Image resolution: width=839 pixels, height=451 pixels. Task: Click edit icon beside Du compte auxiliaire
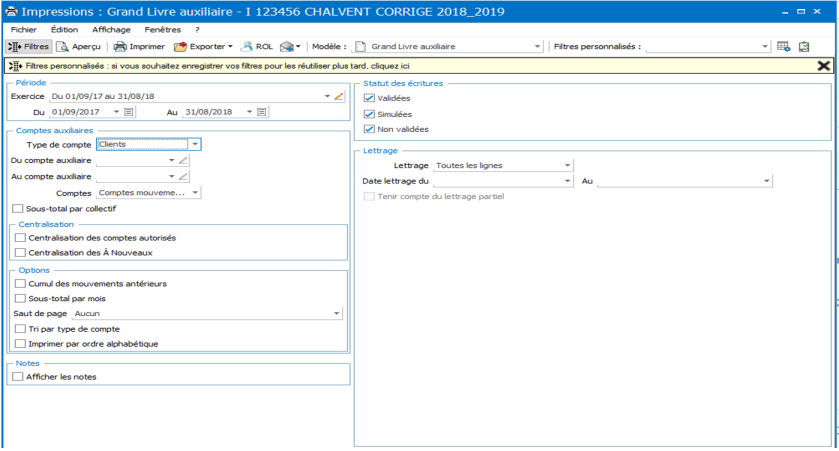[183, 160]
